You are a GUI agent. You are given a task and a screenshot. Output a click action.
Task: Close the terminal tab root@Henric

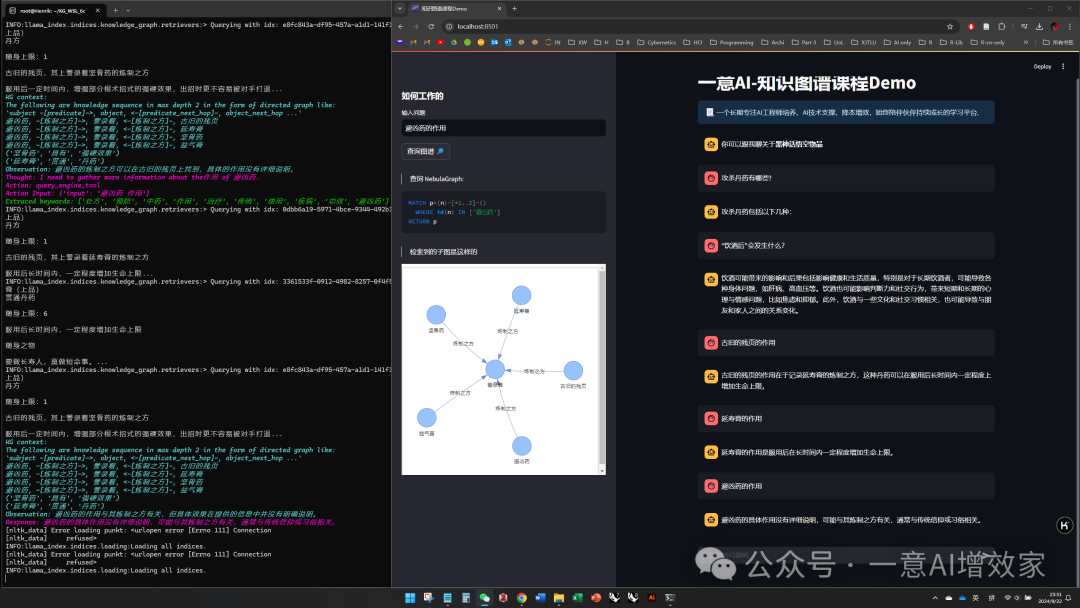97,10
